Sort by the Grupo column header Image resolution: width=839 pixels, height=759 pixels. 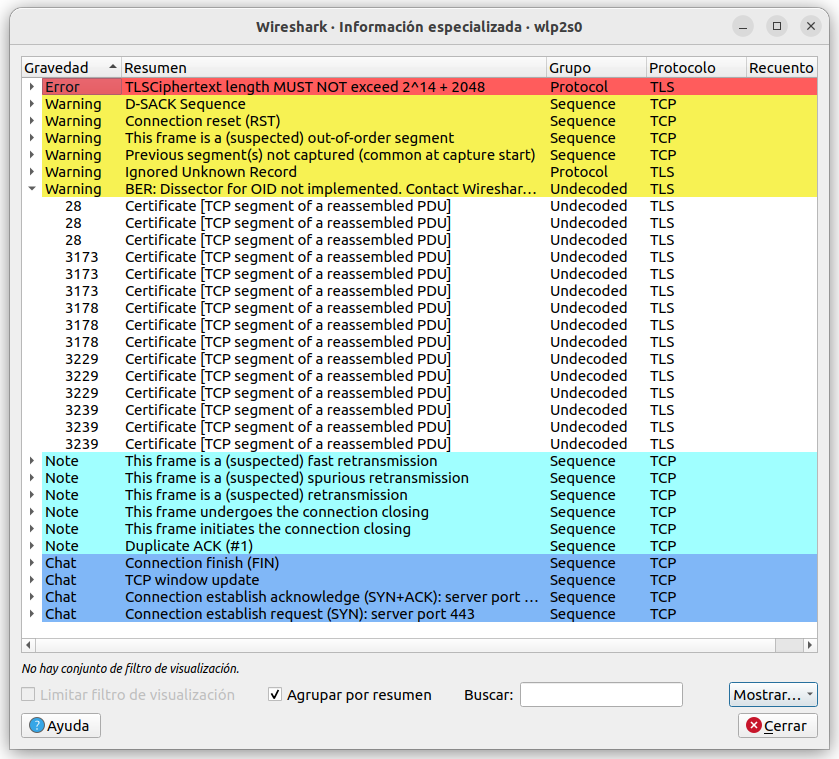click(x=596, y=68)
